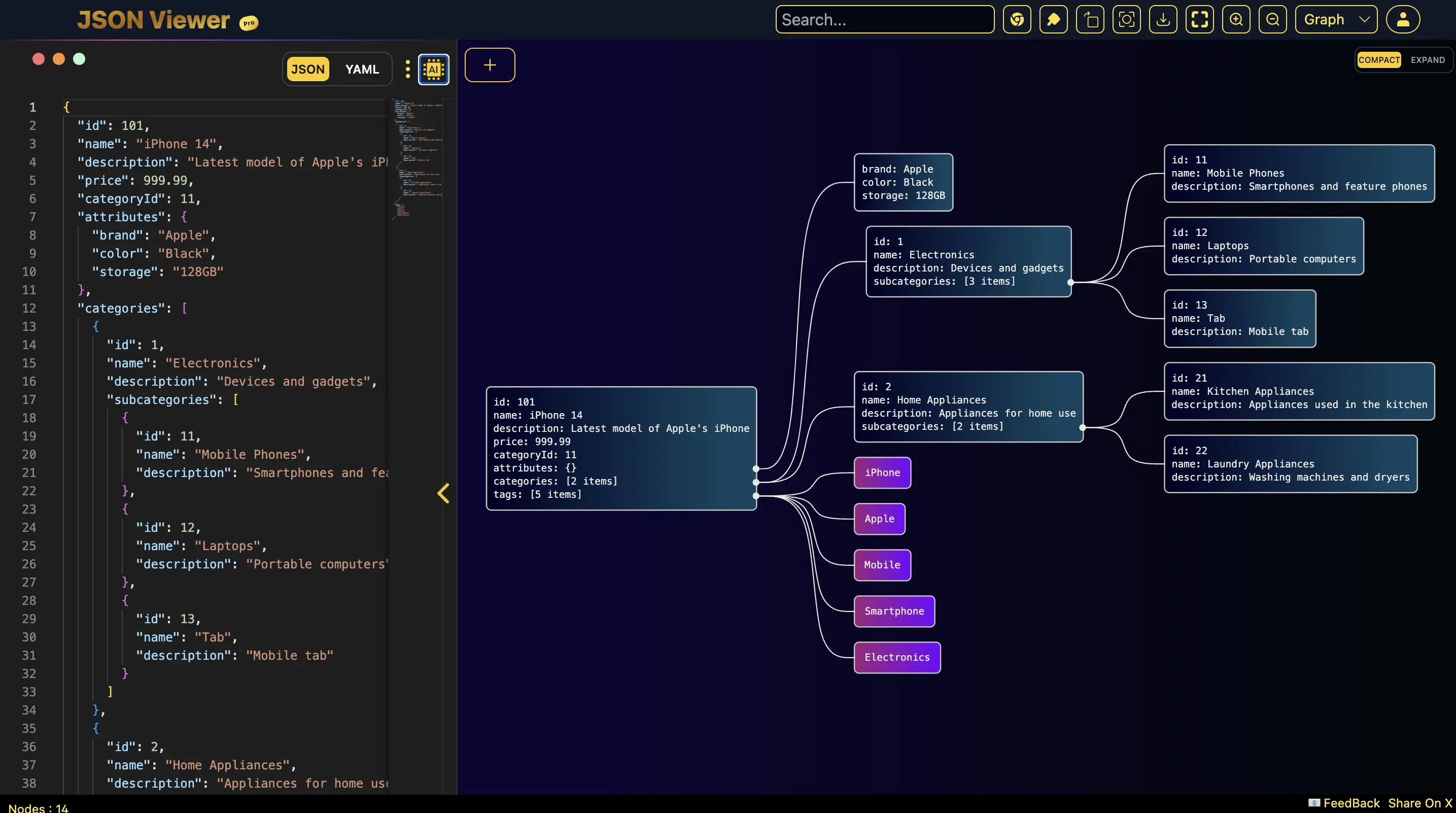Enter fullscreen mode
This screenshot has height=813, width=1456.
pos(1199,19)
